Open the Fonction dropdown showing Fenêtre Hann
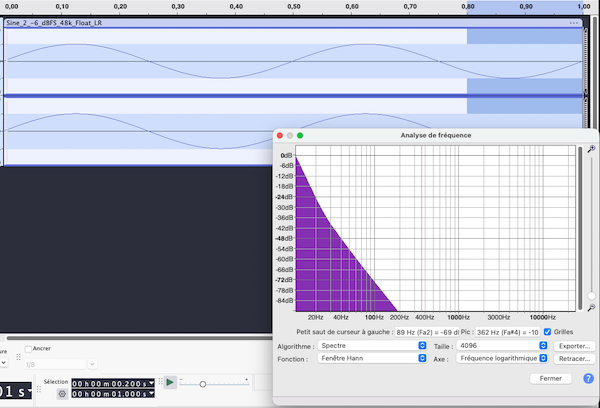The height and width of the screenshot is (408, 600). [x=372, y=358]
